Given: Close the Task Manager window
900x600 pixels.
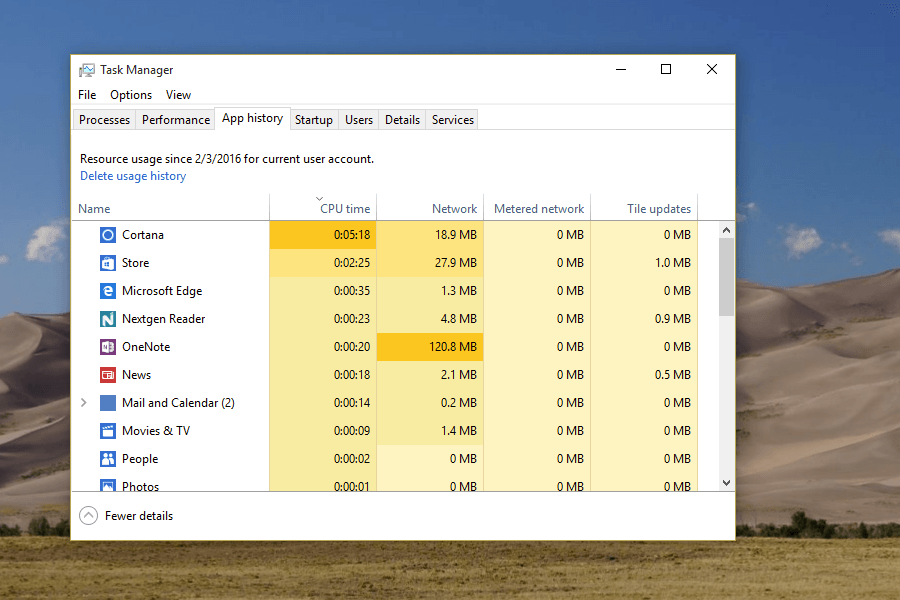Looking at the screenshot, I should (x=712, y=69).
